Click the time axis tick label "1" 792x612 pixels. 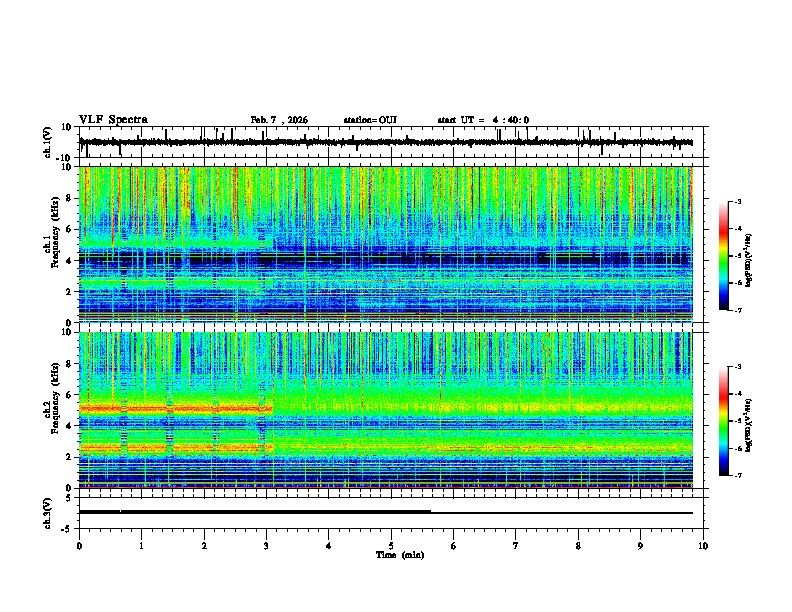tap(141, 546)
